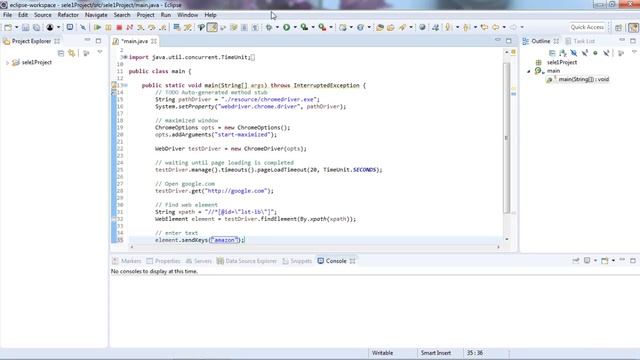This screenshot has height=360, width=640.
Task: Click the editor vertical scrollbar thumb
Action: (507, 138)
